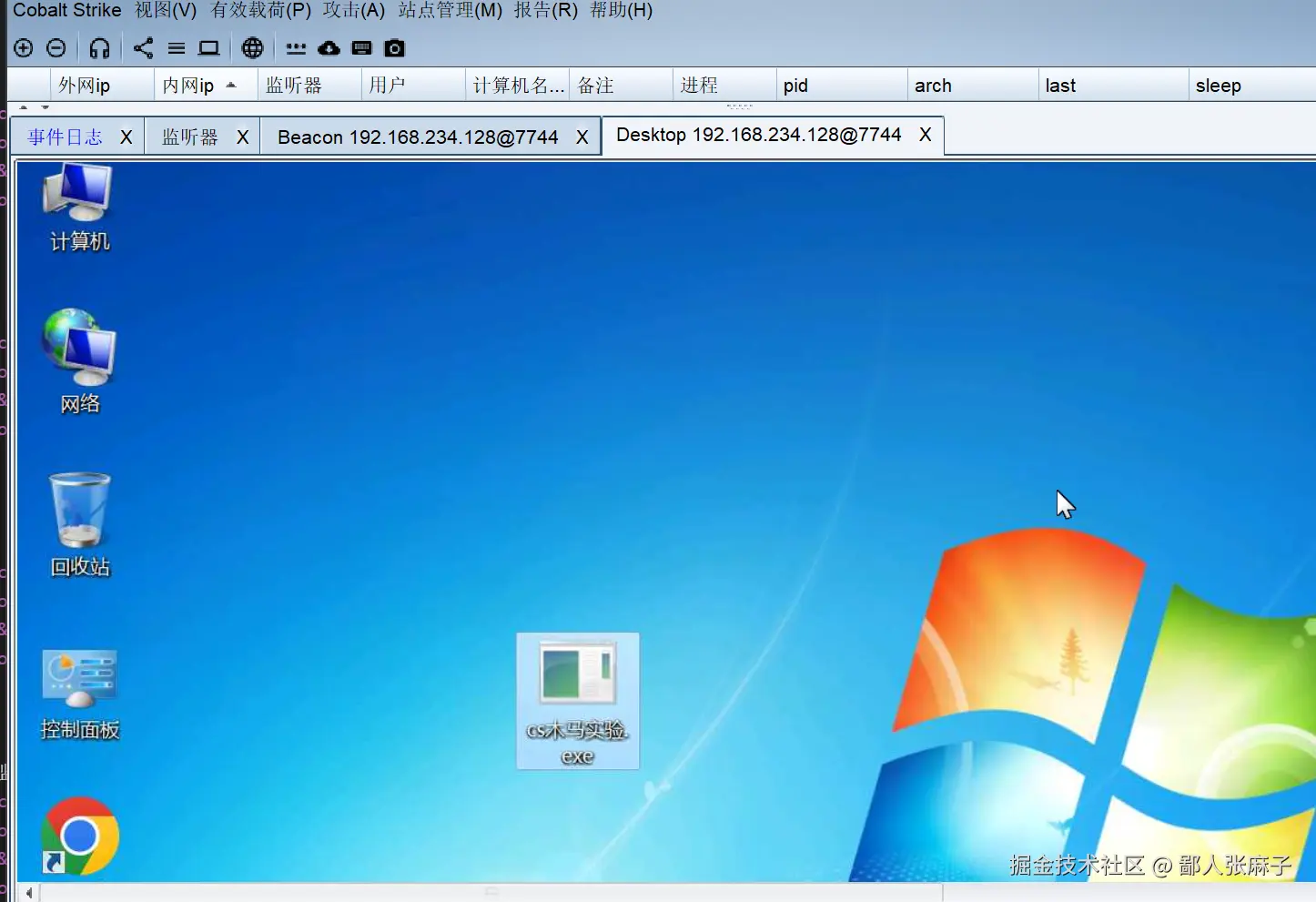Screen dimensions: 1316x902
Task: Select the 控制面板 desktop icon
Action: click(x=80, y=694)
